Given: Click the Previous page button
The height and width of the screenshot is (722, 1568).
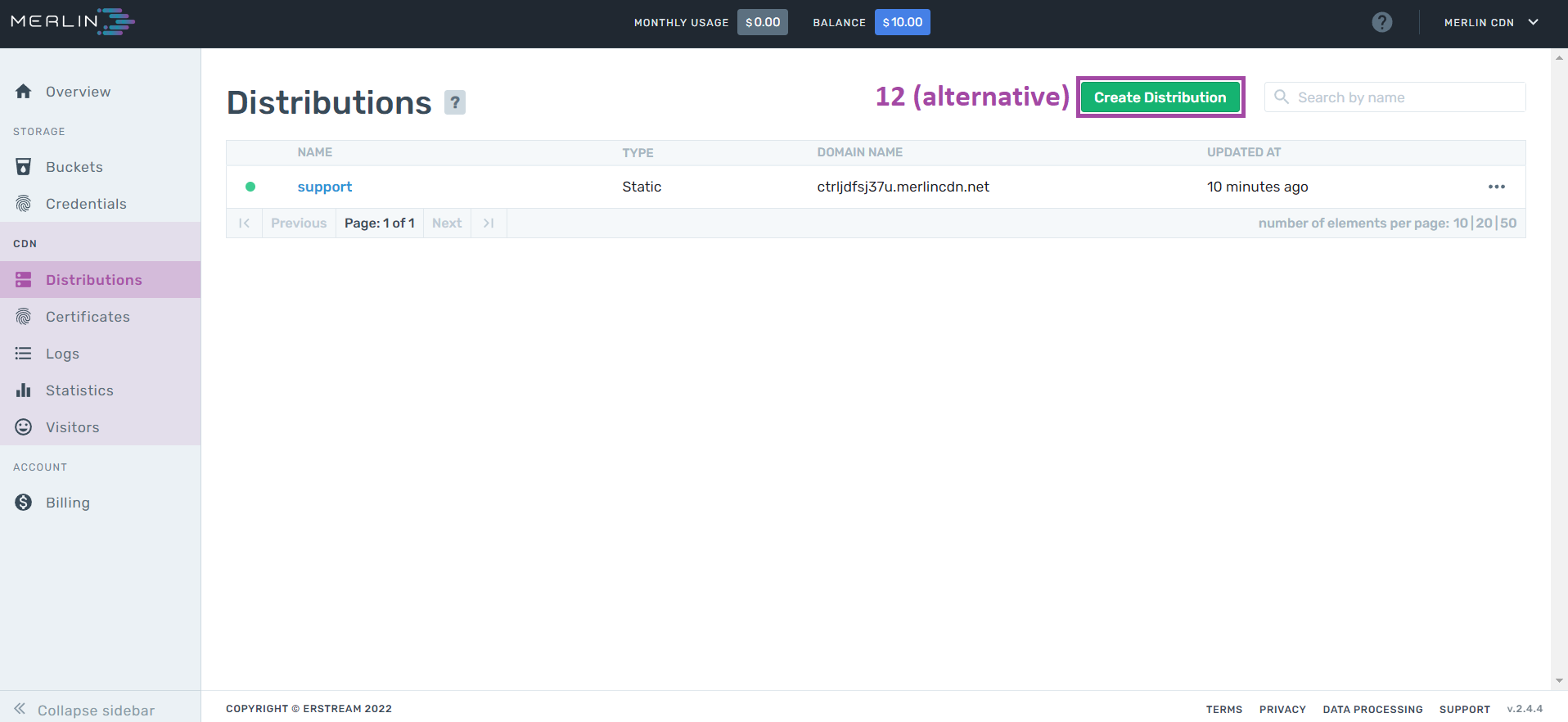Looking at the screenshot, I should point(299,223).
